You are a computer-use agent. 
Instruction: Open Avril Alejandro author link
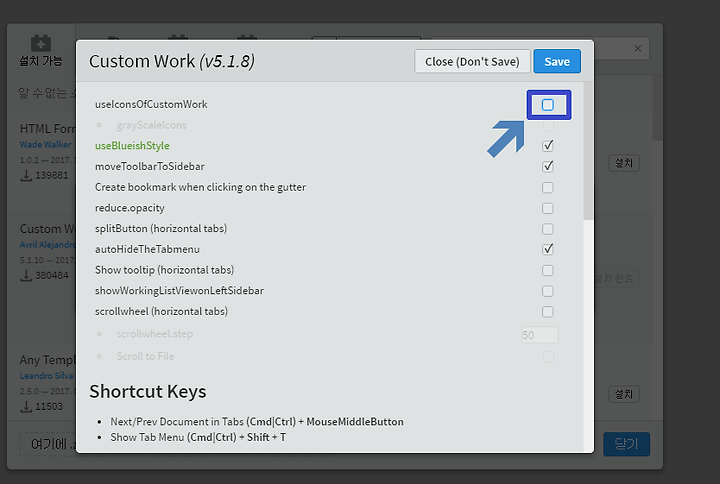(x=47, y=245)
